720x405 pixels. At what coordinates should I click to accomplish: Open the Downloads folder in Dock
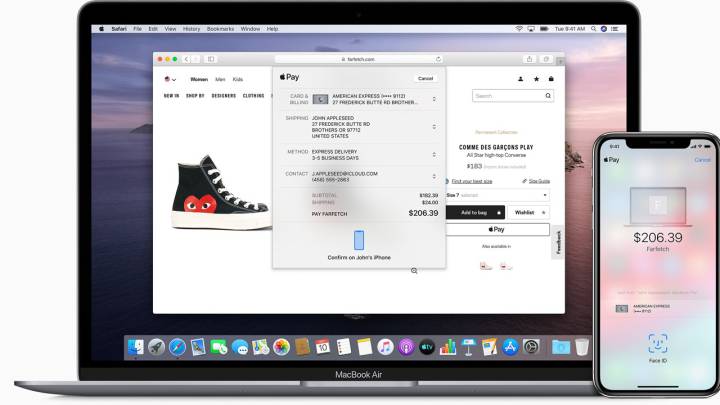(561, 348)
